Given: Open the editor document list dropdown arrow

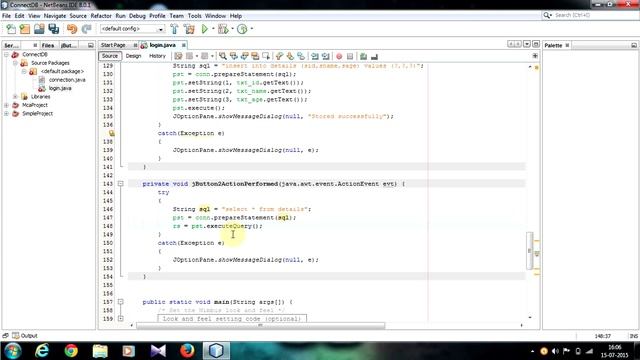Looking at the screenshot, I should click(x=527, y=44).
